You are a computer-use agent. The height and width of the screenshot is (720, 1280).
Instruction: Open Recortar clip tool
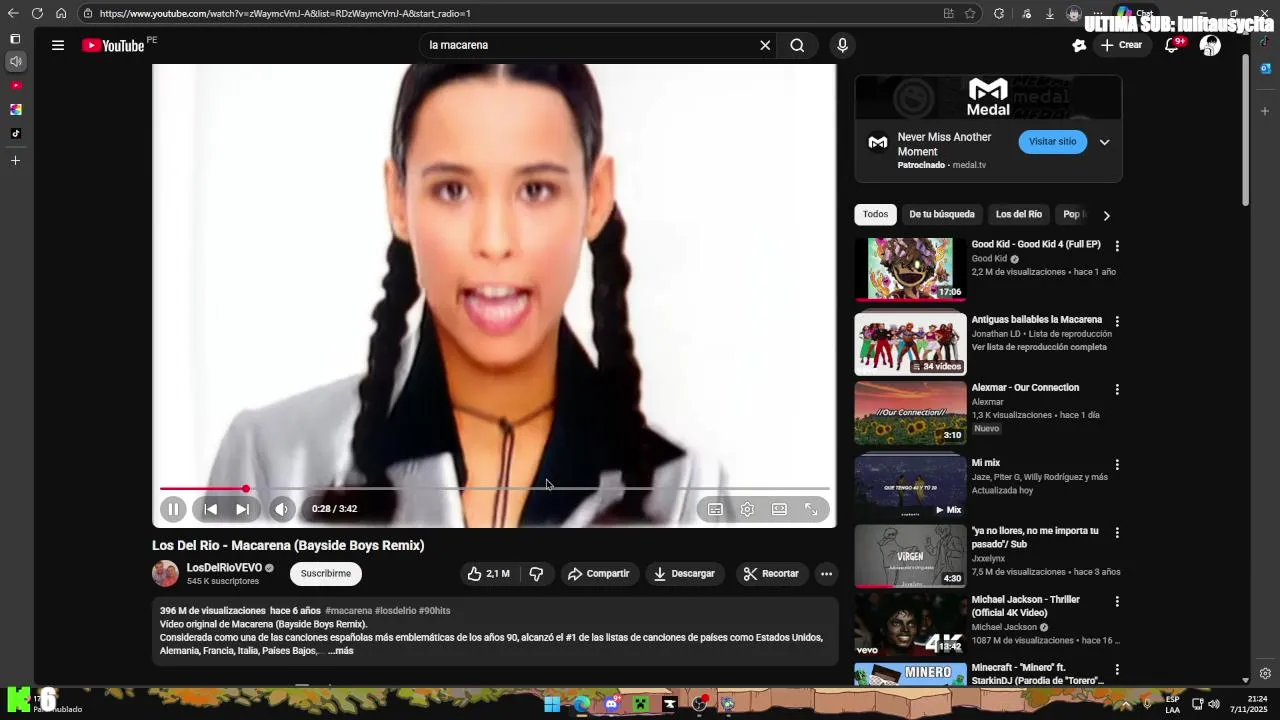[x=771, y=574]
